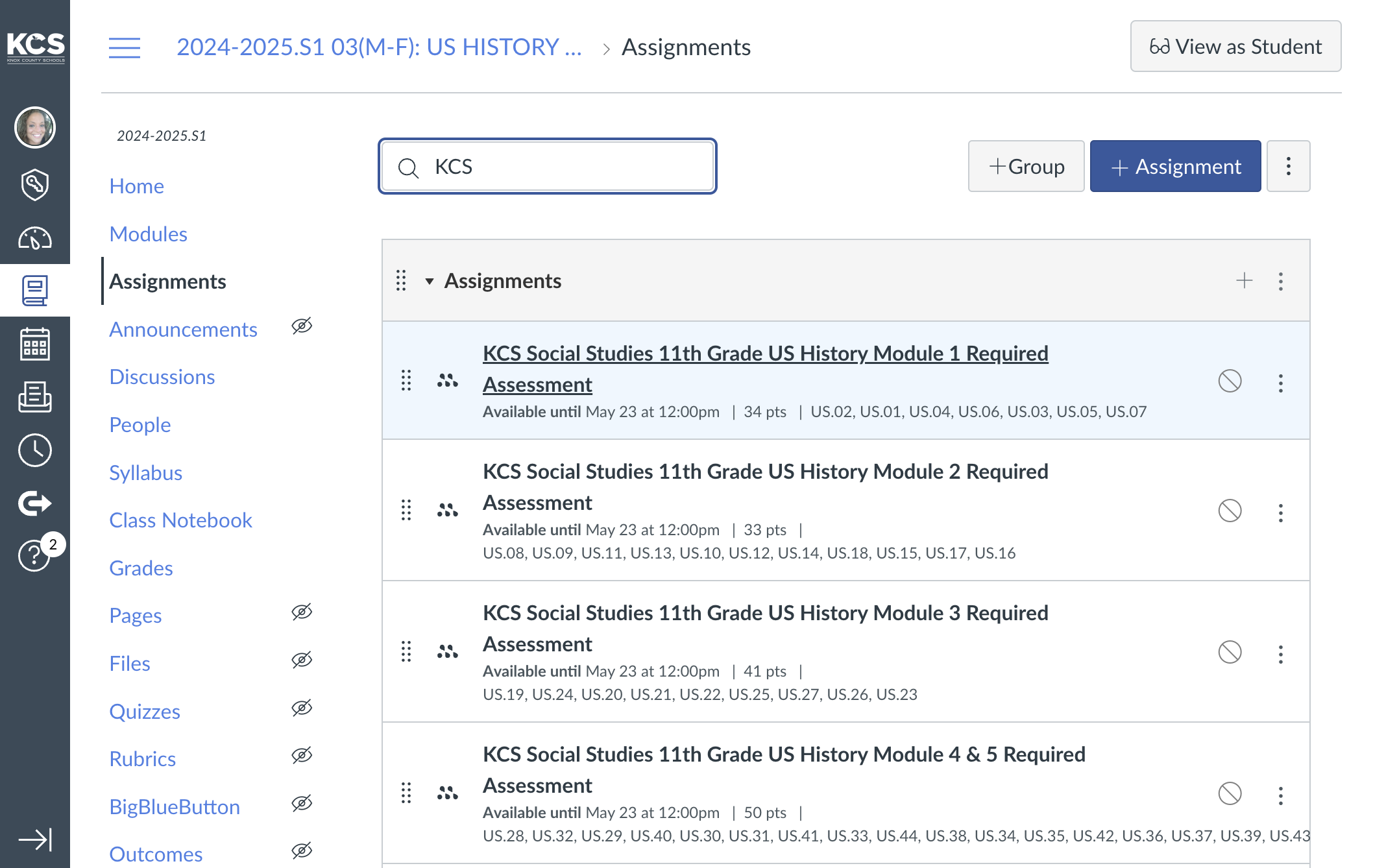Add a new assignment Group
The image size is (1373, 868).
click(x=1026, y=166)
